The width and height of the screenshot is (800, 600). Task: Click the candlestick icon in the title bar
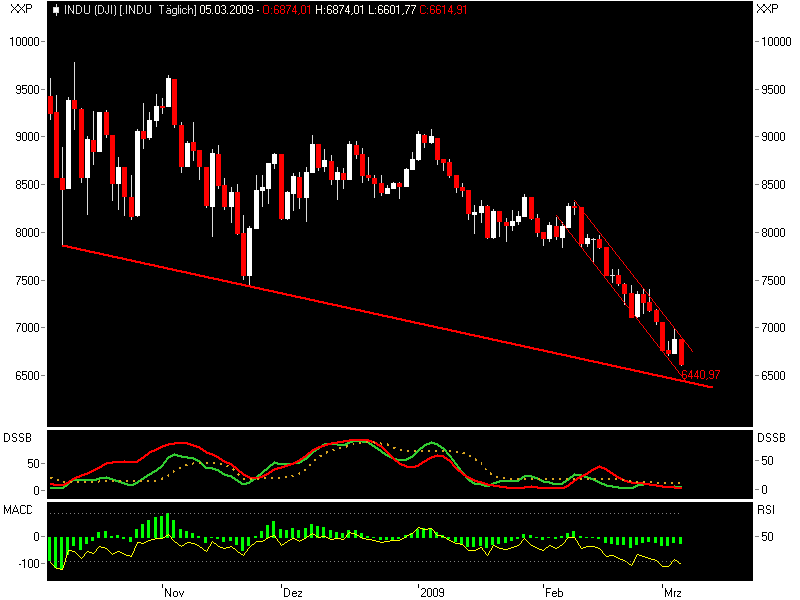pos(58,11)
